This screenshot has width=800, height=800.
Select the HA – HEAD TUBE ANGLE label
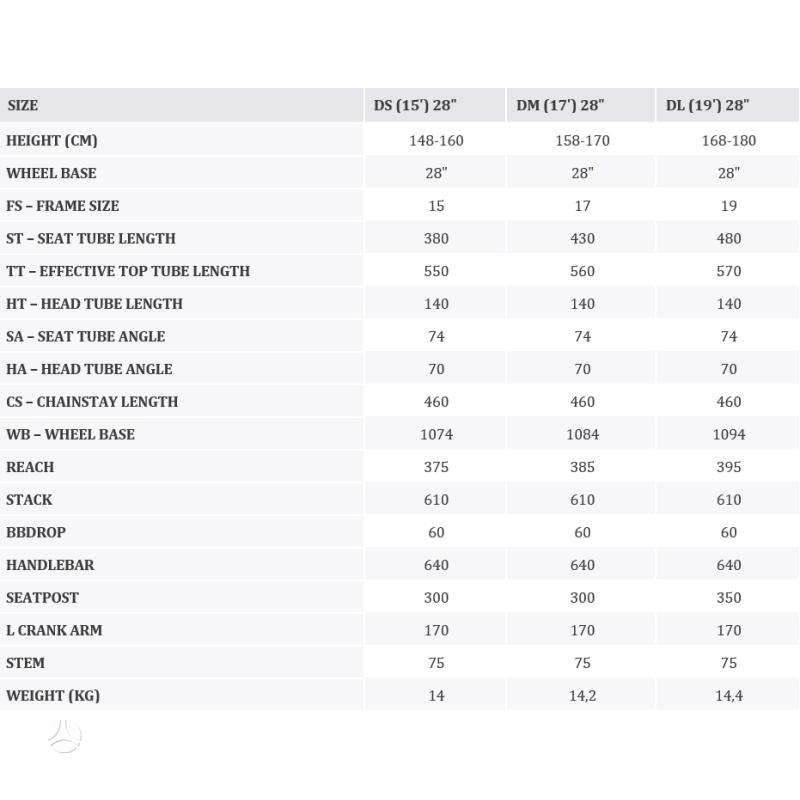(89, 369)
